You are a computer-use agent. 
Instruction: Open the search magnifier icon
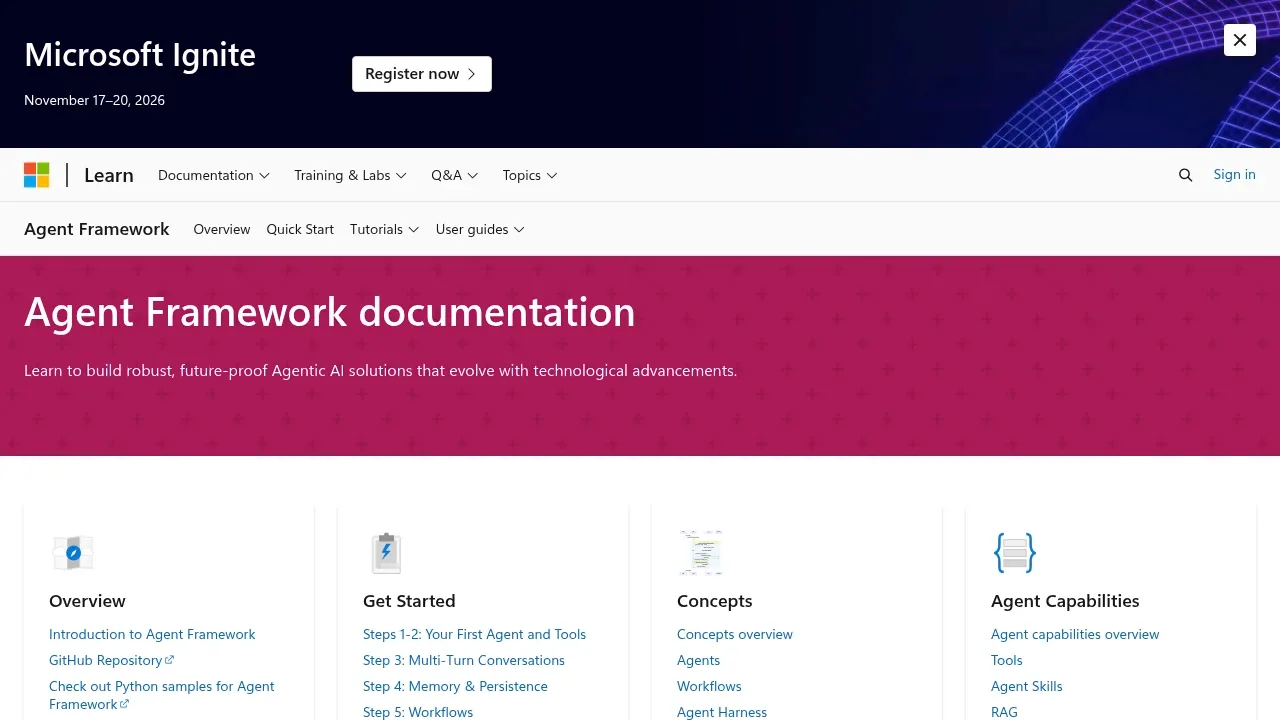click(1185, 175)
